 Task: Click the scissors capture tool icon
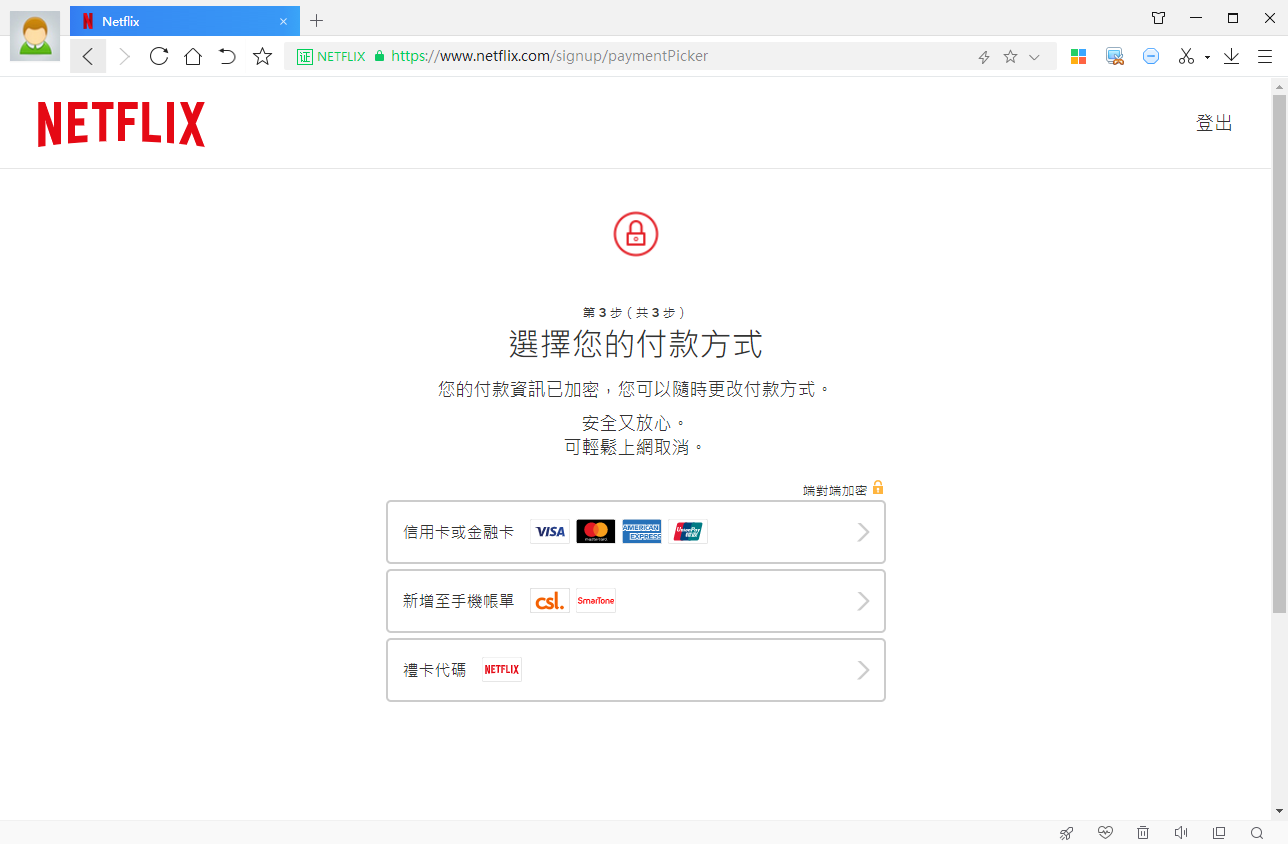(1186, 57)
